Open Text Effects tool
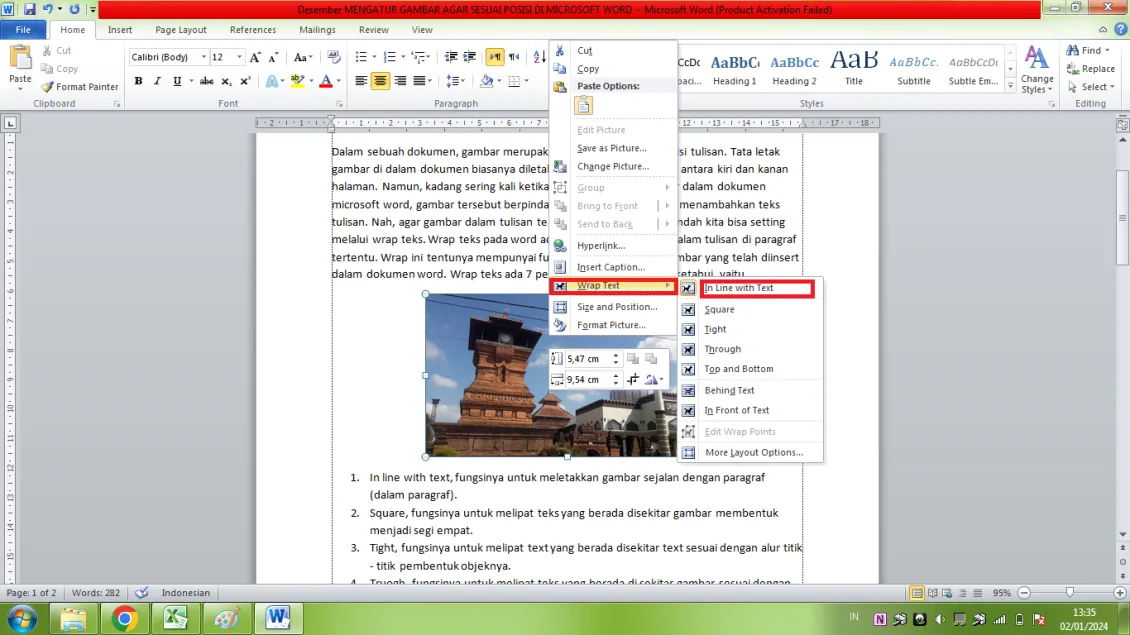This screenshot has height=635, width=1130. coord(272,81)
